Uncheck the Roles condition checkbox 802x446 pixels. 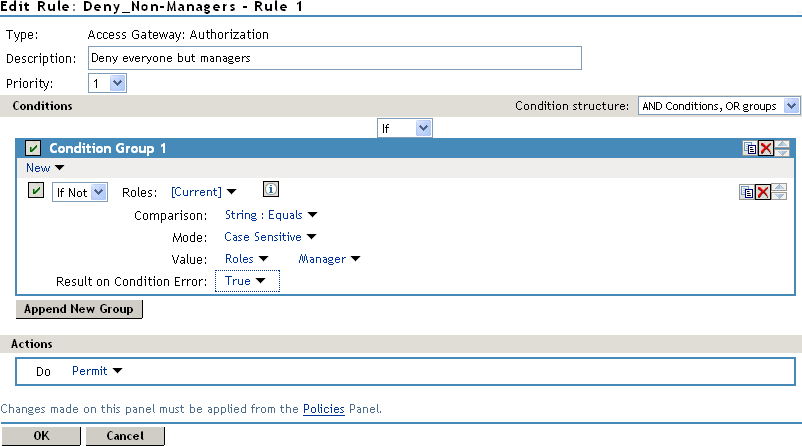36,192
